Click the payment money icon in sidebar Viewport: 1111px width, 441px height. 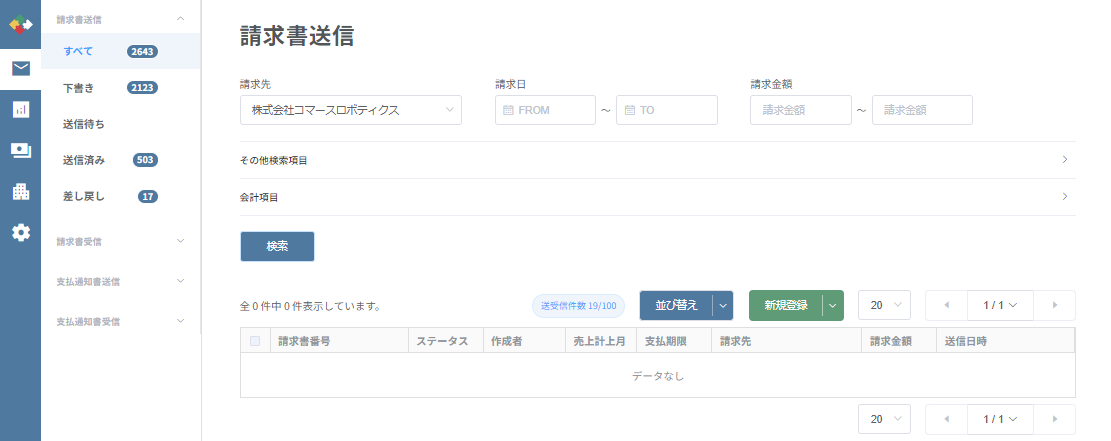(x=20, y=150)
